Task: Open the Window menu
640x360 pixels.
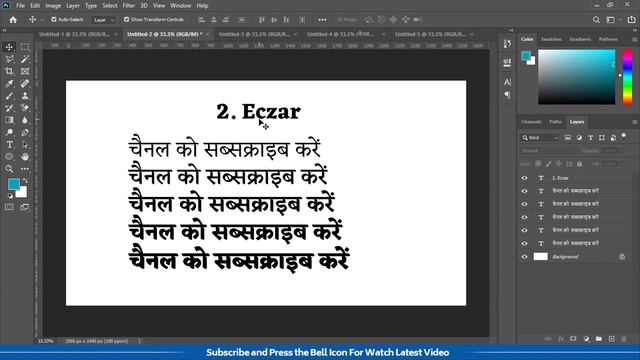Action: (x=180, y=6)
